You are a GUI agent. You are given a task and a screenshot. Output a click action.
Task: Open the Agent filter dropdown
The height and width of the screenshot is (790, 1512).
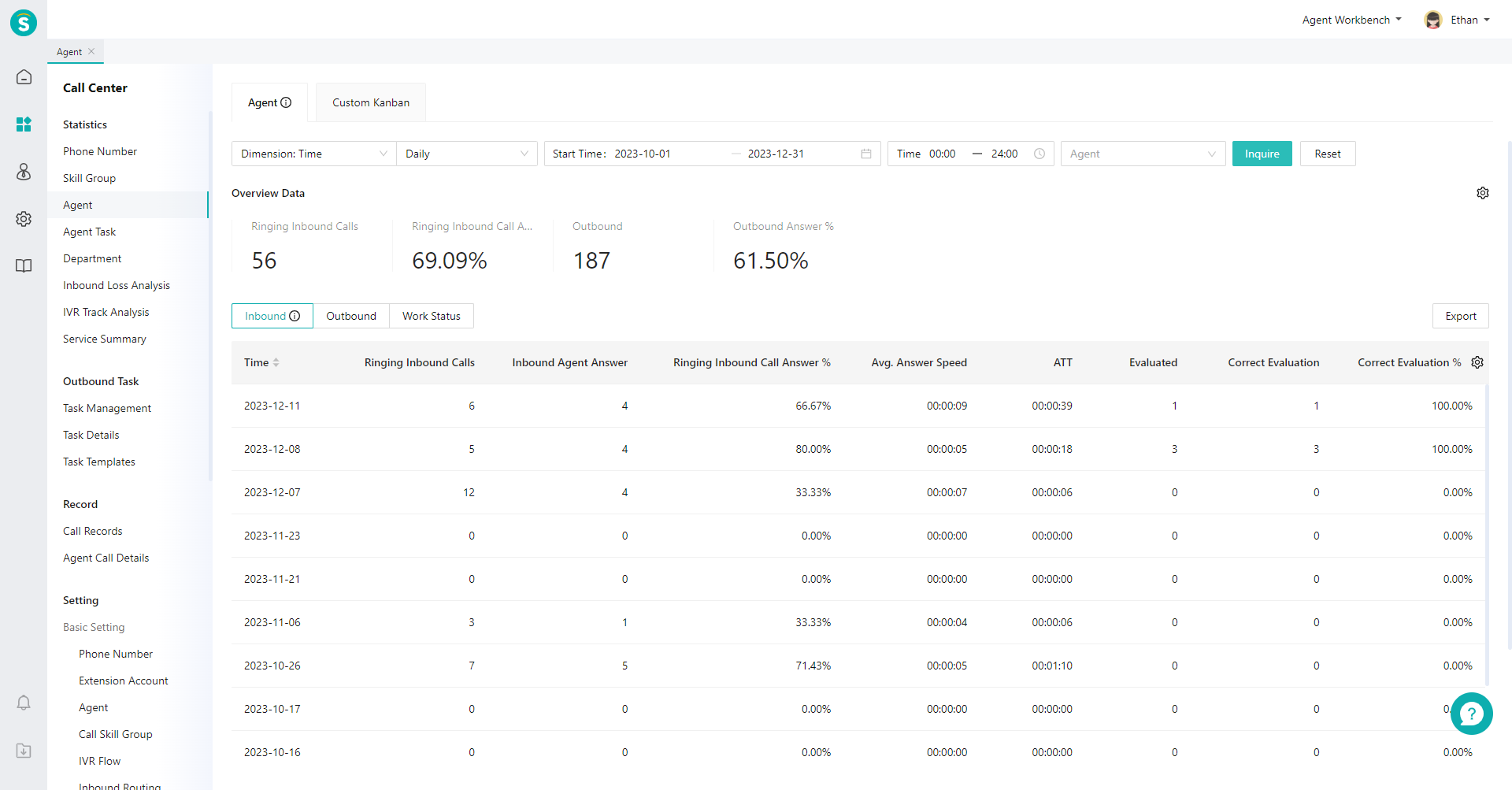[x=1143, y=154]
